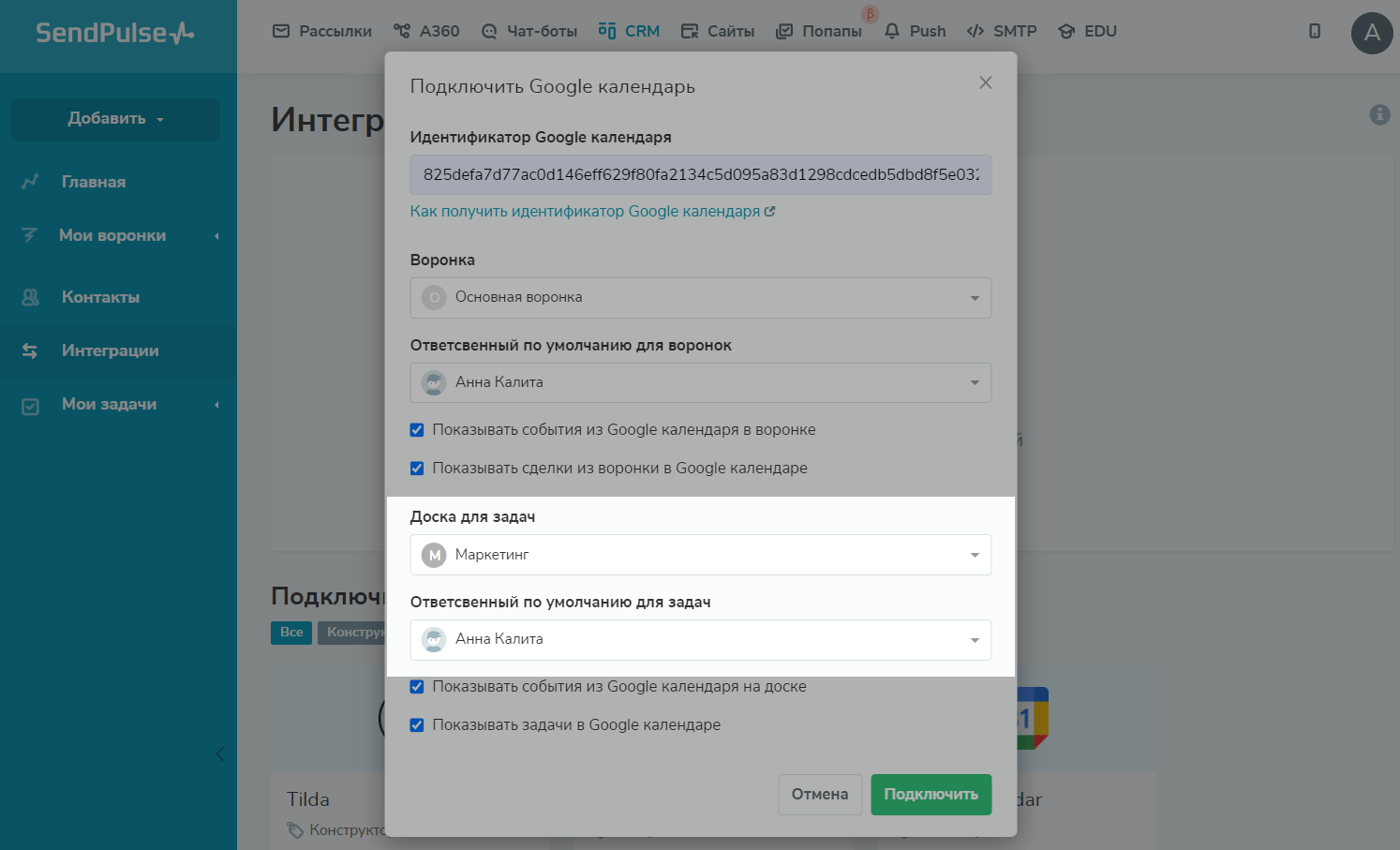
Task: Click the mobile device icon in header
Action: click(1315, 31)
